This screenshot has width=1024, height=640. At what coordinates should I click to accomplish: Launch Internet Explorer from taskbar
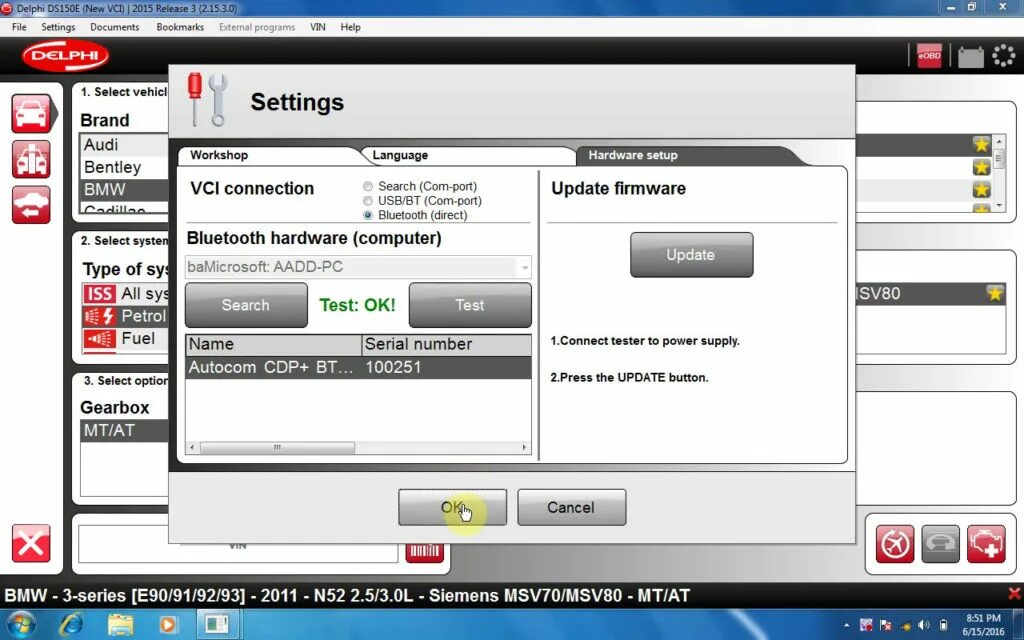coord(71,624)
